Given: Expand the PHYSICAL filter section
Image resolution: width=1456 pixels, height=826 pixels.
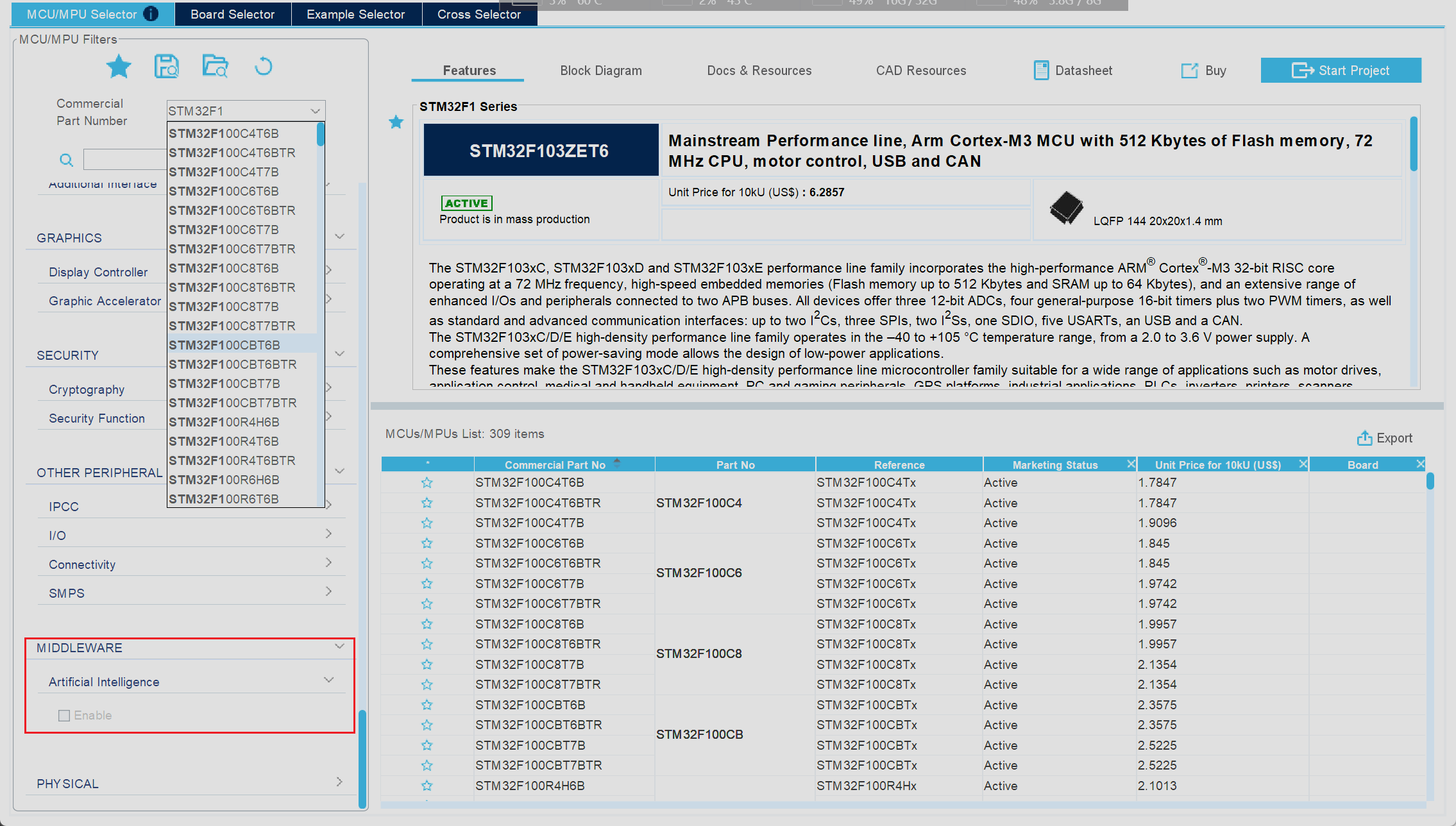Looking at the screenshot, I should [339, 783].
